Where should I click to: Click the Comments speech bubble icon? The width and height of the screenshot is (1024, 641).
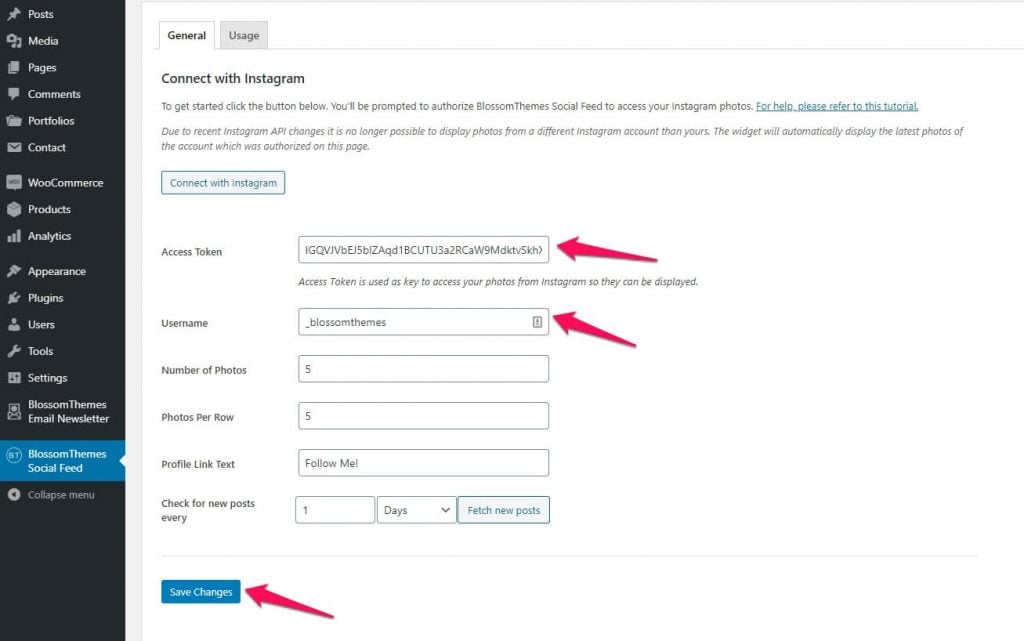coord(12,93)
